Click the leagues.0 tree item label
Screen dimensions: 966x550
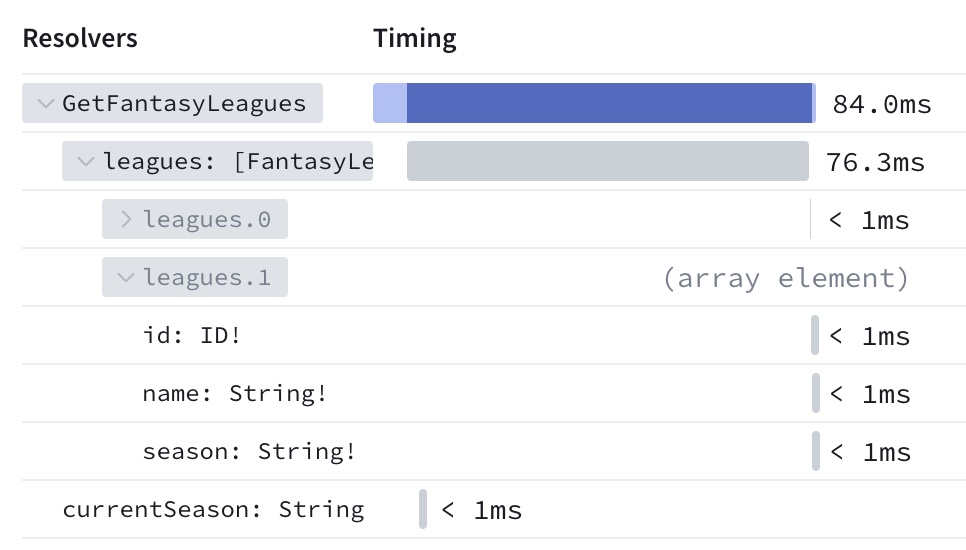point(207,219)
